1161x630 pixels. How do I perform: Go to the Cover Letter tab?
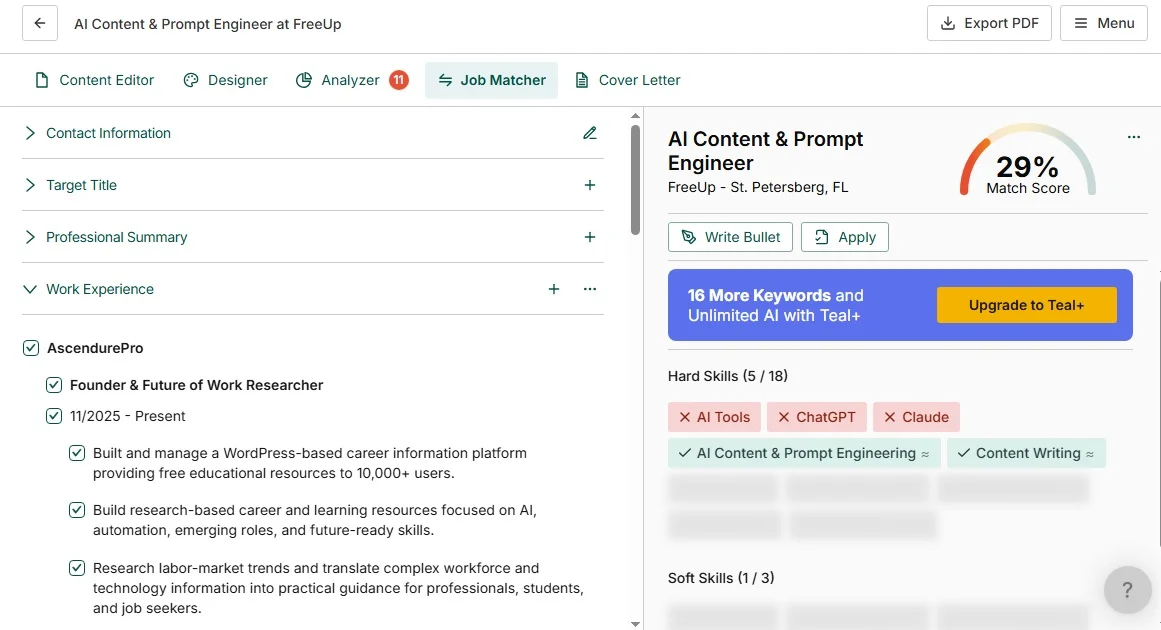click(x=628, y=80)
